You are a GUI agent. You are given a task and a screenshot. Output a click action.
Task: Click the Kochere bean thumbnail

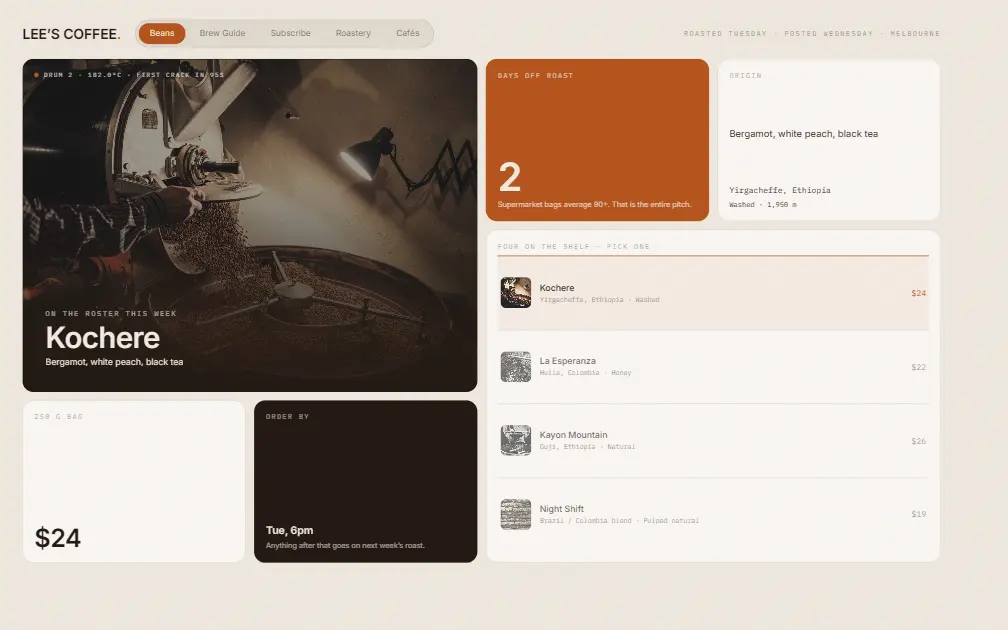516,292
